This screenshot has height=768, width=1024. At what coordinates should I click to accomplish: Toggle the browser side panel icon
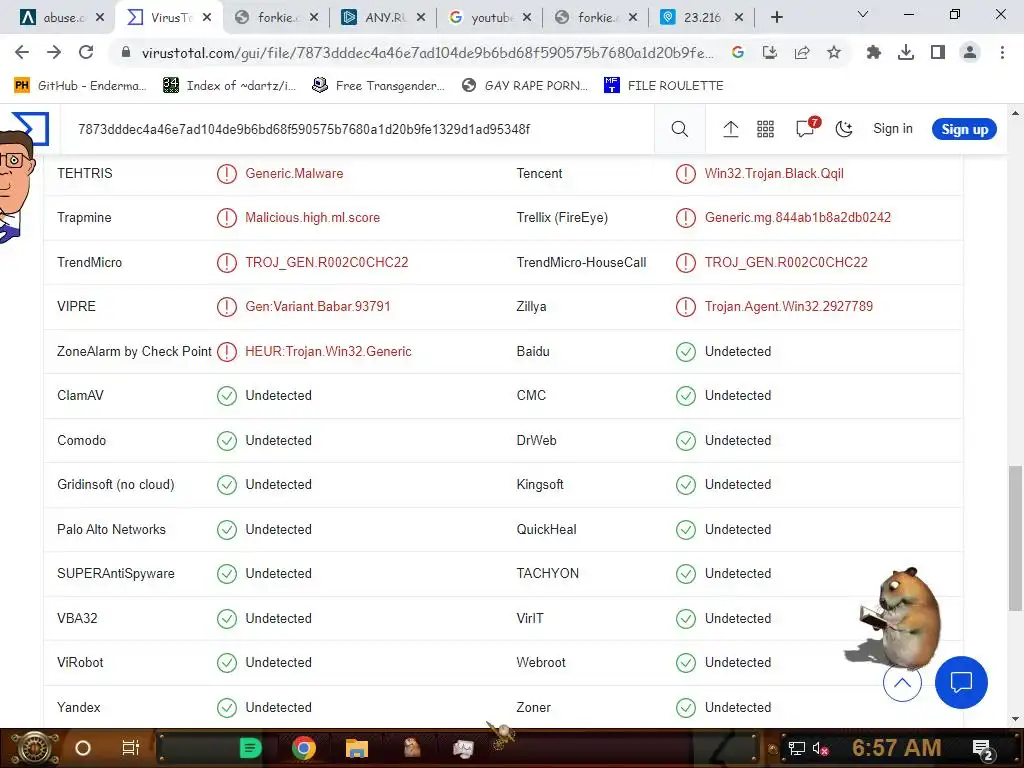[938, 52]
